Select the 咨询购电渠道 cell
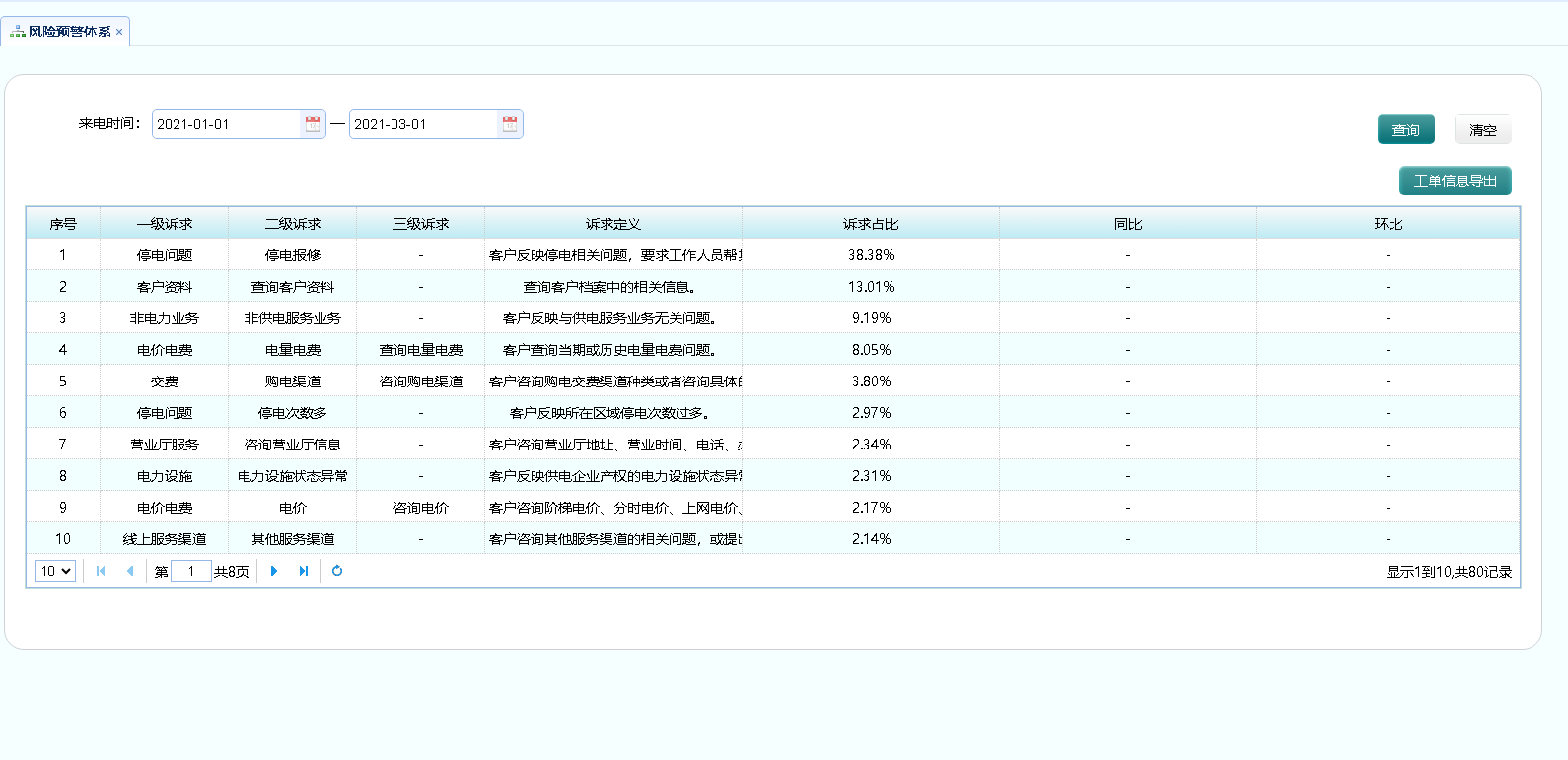Screen dimensions: 1568x760 tap(421, 381)
